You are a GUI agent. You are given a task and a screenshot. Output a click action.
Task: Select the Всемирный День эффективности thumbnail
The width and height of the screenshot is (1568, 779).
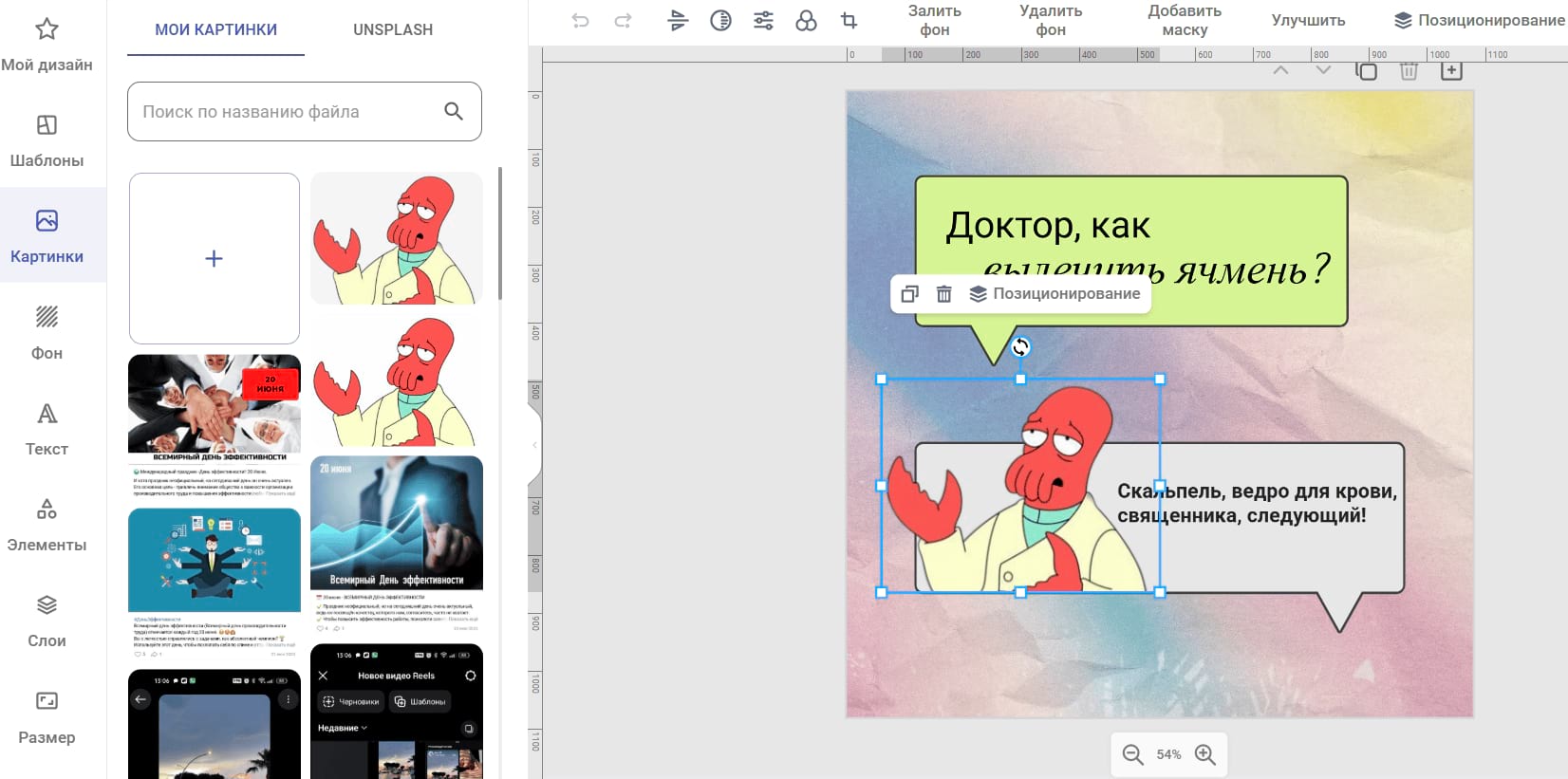(397, 545)
